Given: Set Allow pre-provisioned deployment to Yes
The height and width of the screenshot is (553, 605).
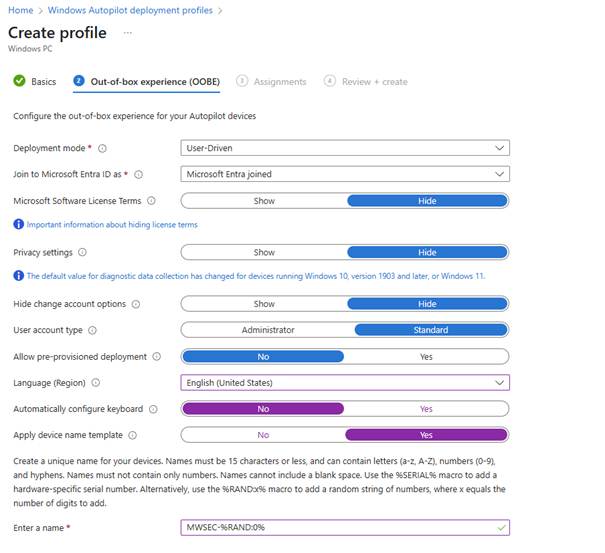Looking at the screenshot, I should tap(426, 356).
